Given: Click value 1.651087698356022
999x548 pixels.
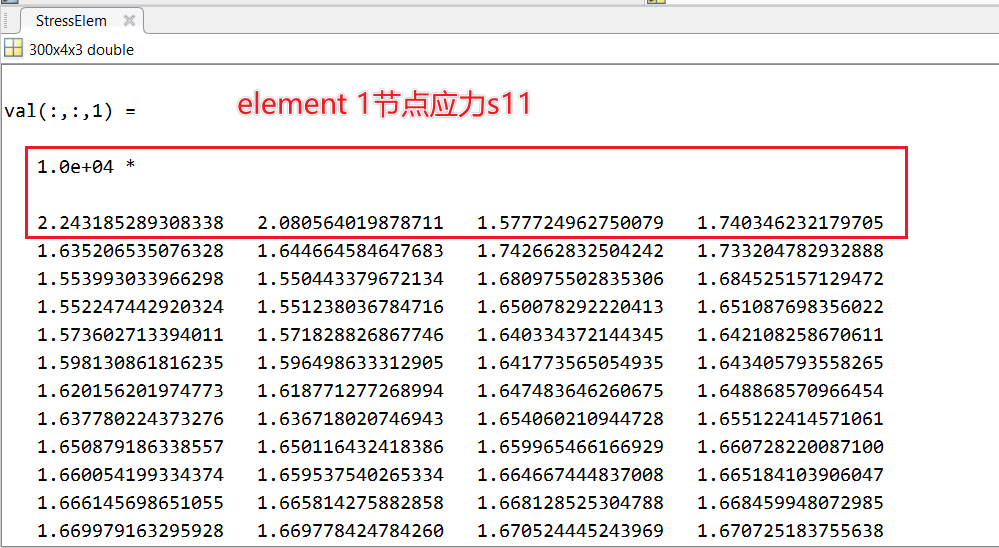Looking at the screenshot, I should pos(790,306).
